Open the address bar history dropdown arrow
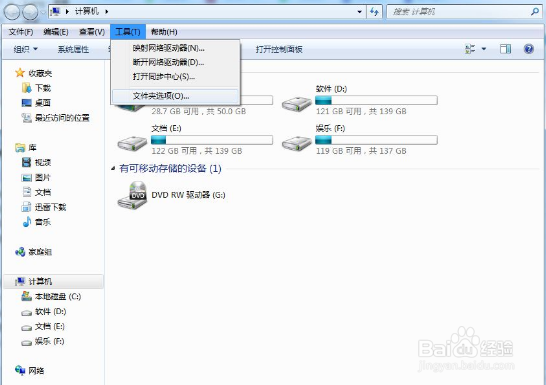This screenshot has height=385, width=546. click(x=360, y=12)
